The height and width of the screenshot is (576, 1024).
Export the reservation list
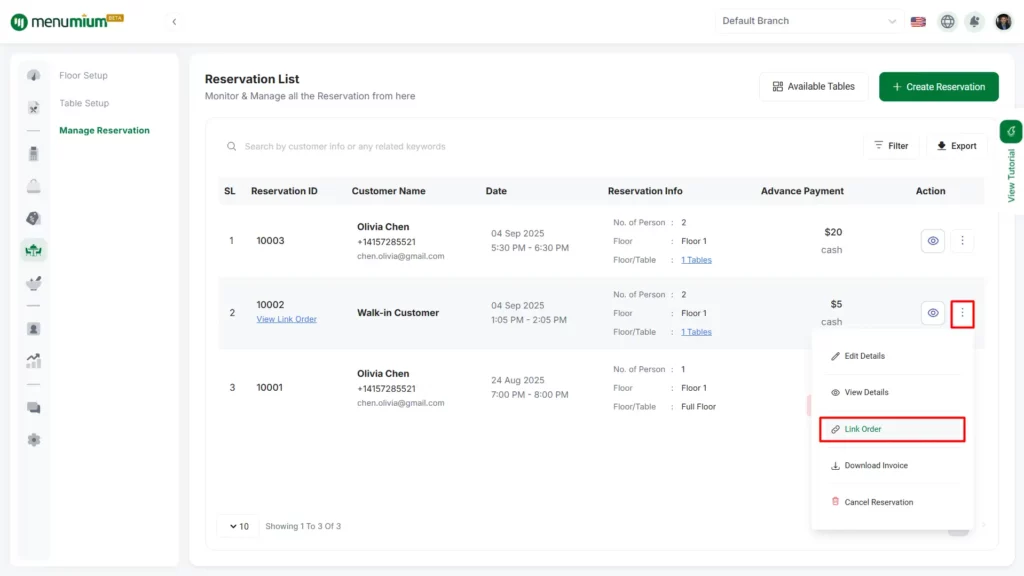point(957,146)
